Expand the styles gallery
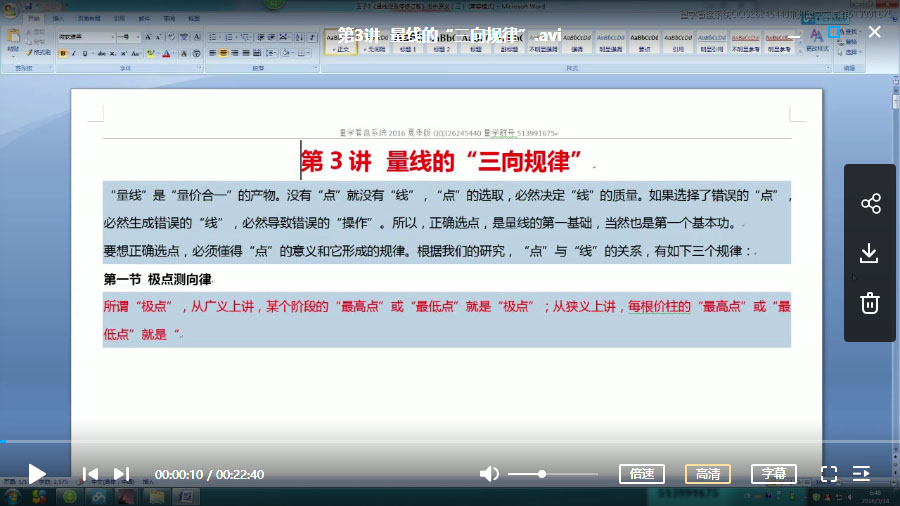The image size is (900, 506). click(x=800, y=52)
